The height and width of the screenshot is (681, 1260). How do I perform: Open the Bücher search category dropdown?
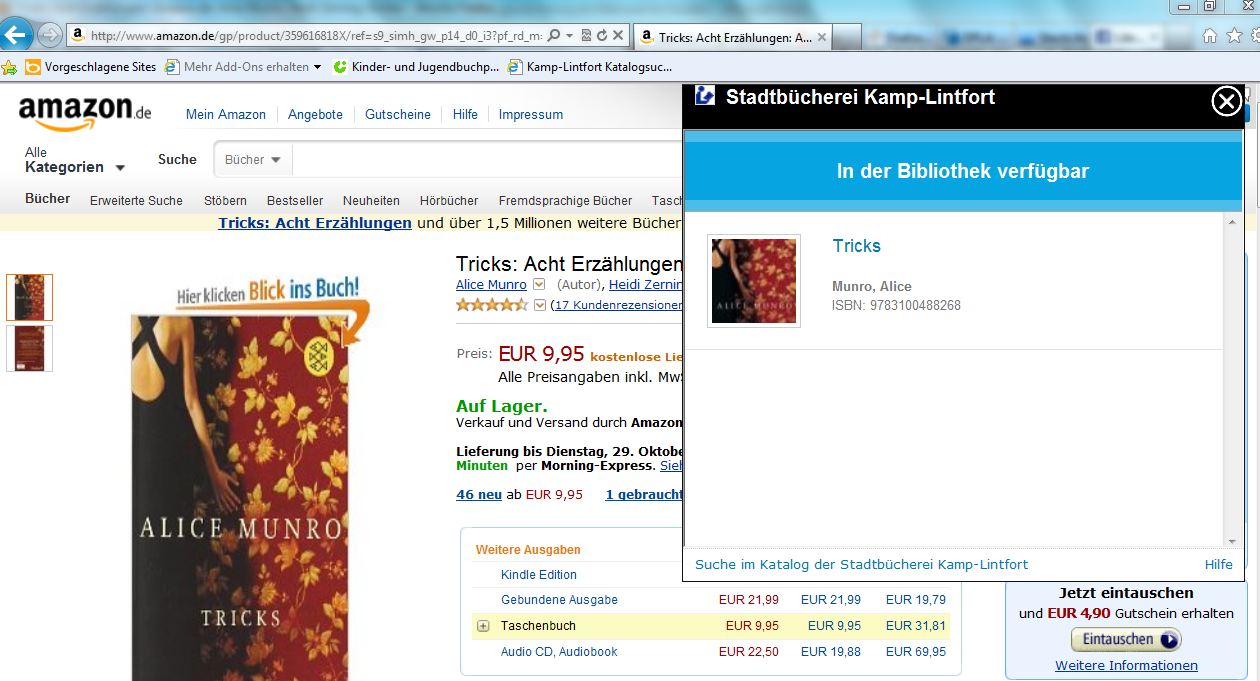pos(252,160)
